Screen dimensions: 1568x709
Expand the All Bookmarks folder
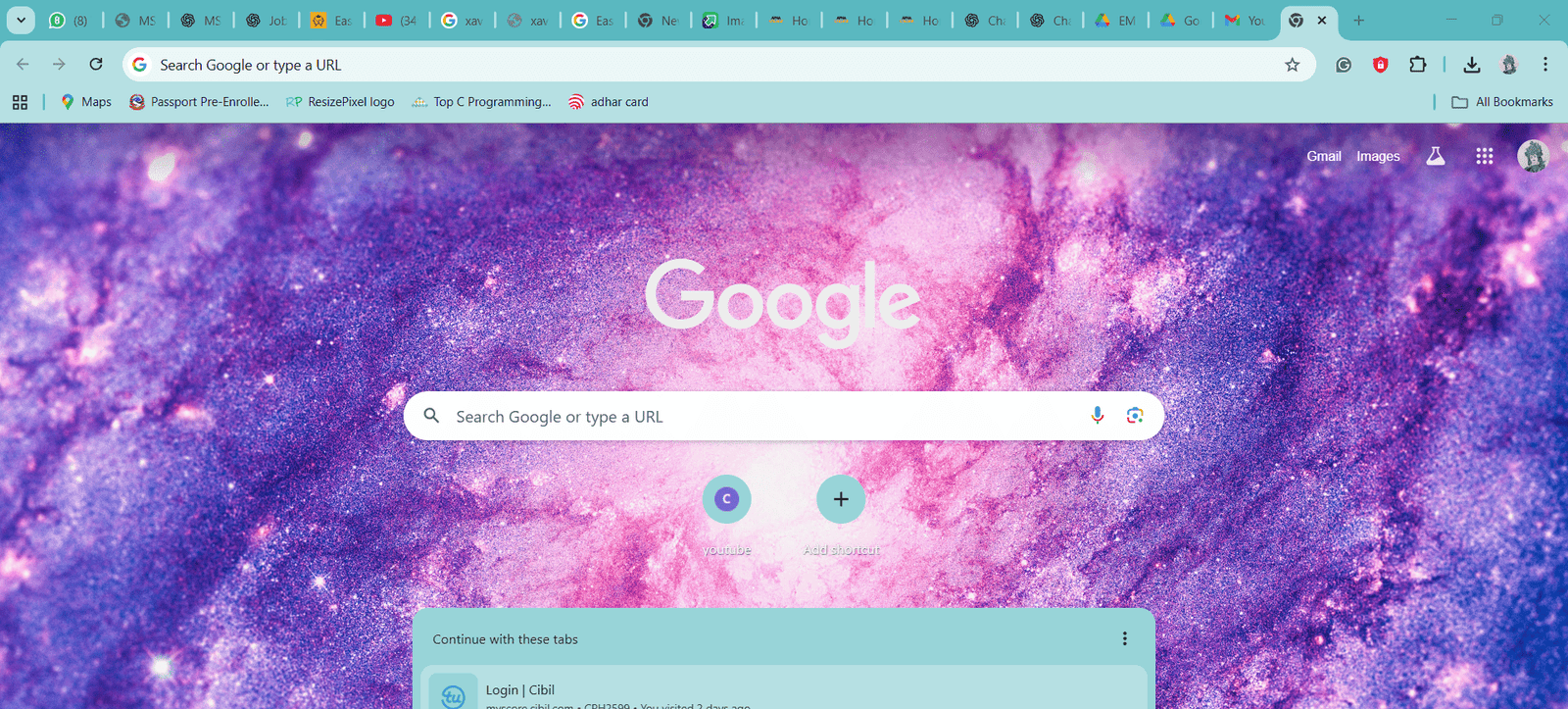[1503, 102]
